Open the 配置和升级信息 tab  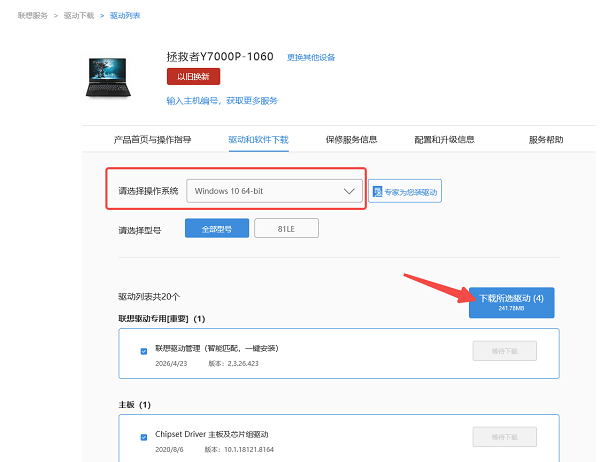[x=444, y=140]
